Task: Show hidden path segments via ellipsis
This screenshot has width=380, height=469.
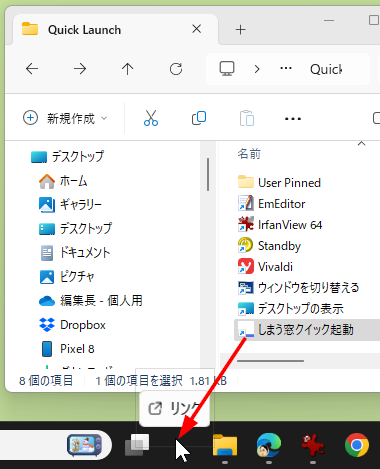Action: tap(286, 68)
